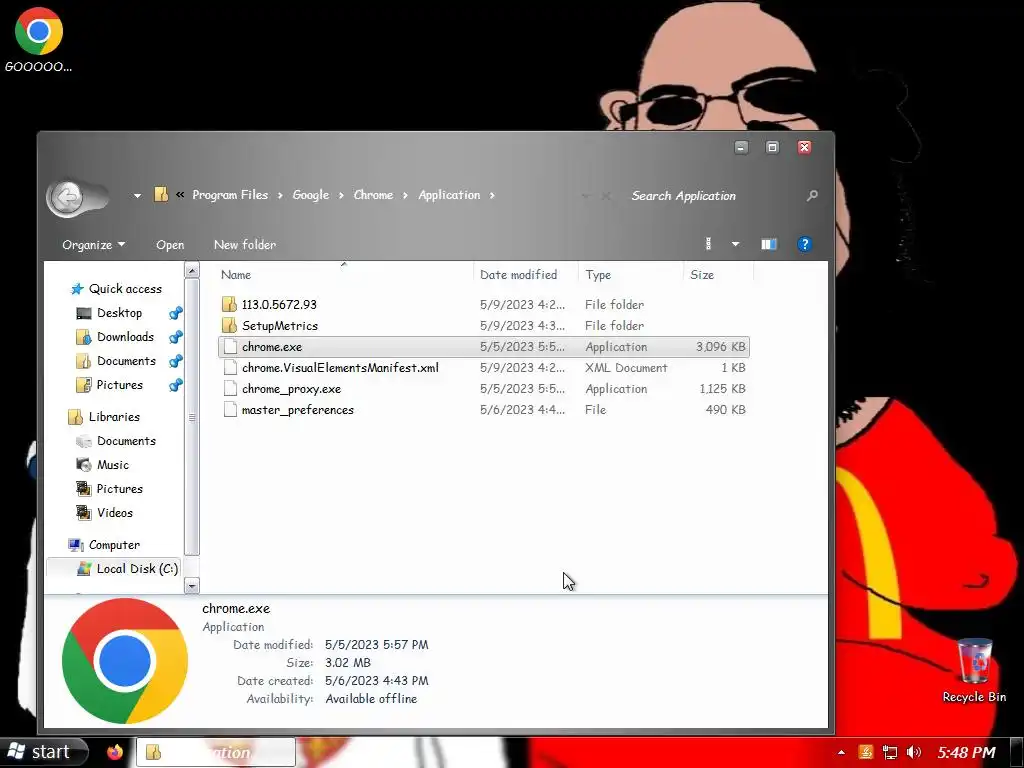Toggle the preview pane icon
1024x768 pixels.
click(769, 244)
